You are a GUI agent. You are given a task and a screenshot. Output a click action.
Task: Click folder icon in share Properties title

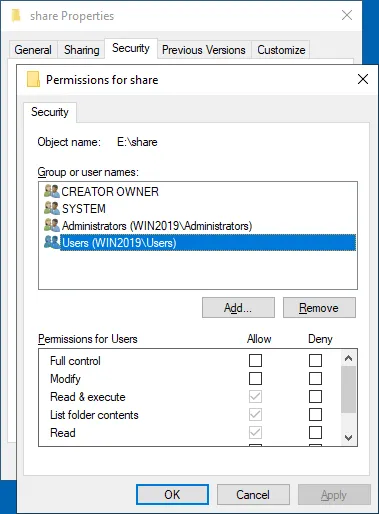coord(16,16)
